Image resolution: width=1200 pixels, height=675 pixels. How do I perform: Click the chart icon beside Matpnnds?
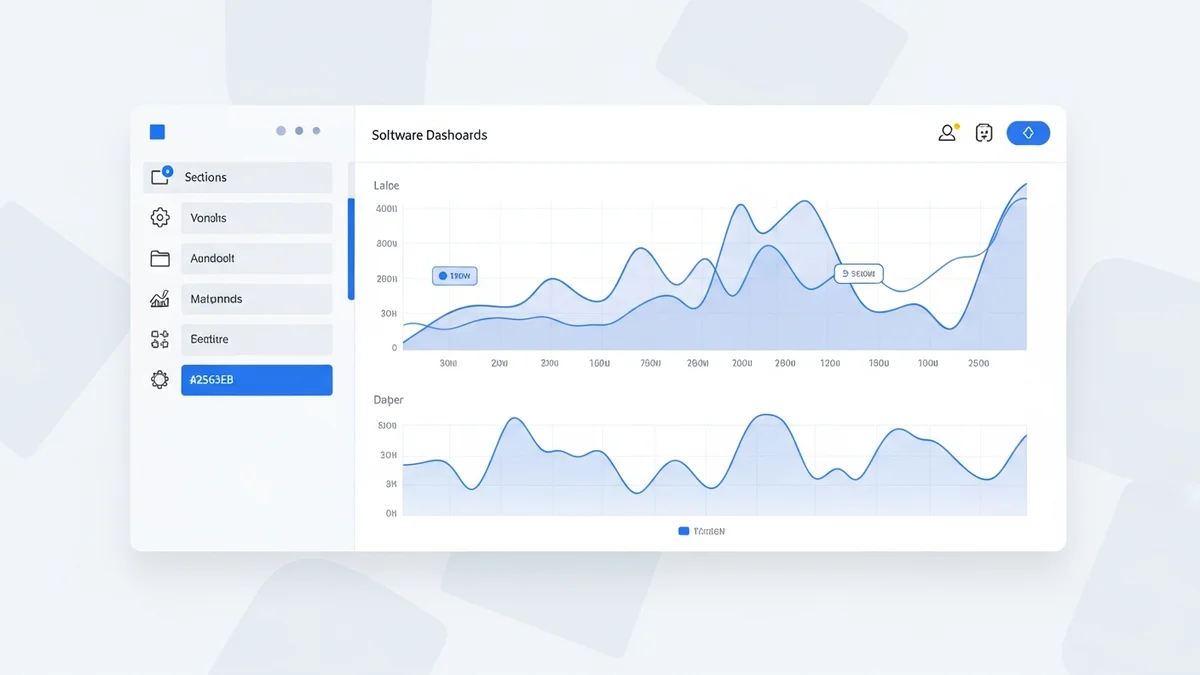pos(160,299)
